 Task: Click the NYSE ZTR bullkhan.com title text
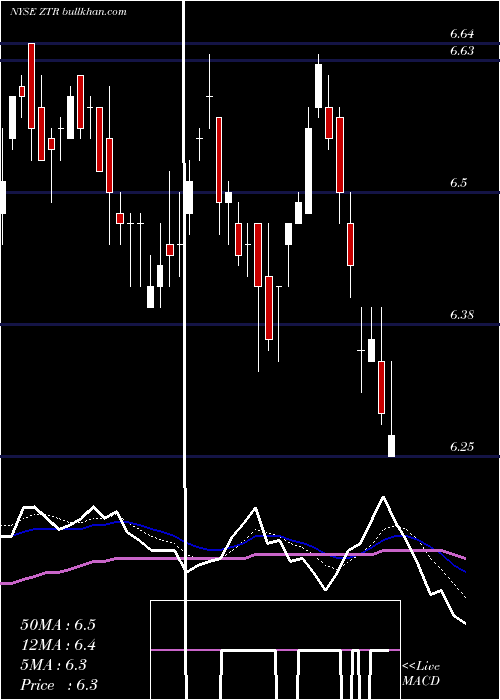coord(68,12)
